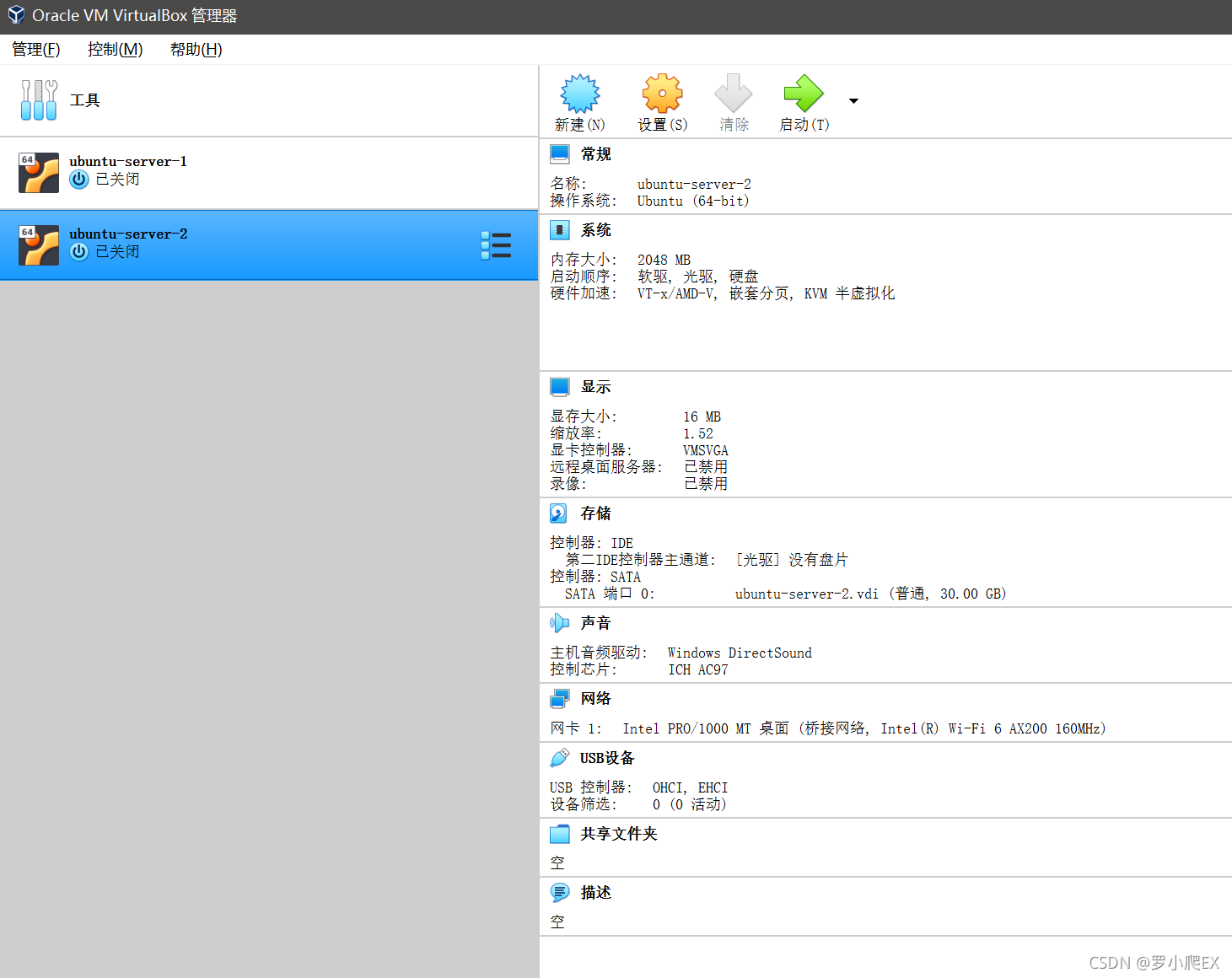1232x978 pixels.
Task: Click power-off state icon of ubuntu-server-1
Action: 79,180
